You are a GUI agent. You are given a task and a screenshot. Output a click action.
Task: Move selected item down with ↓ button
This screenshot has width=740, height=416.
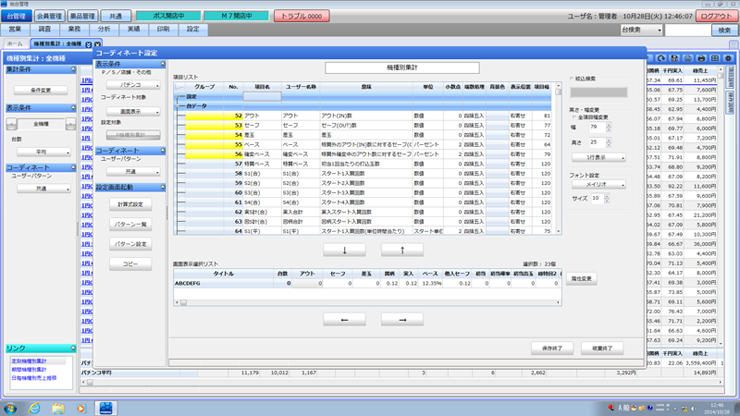(x=345, y=250)
